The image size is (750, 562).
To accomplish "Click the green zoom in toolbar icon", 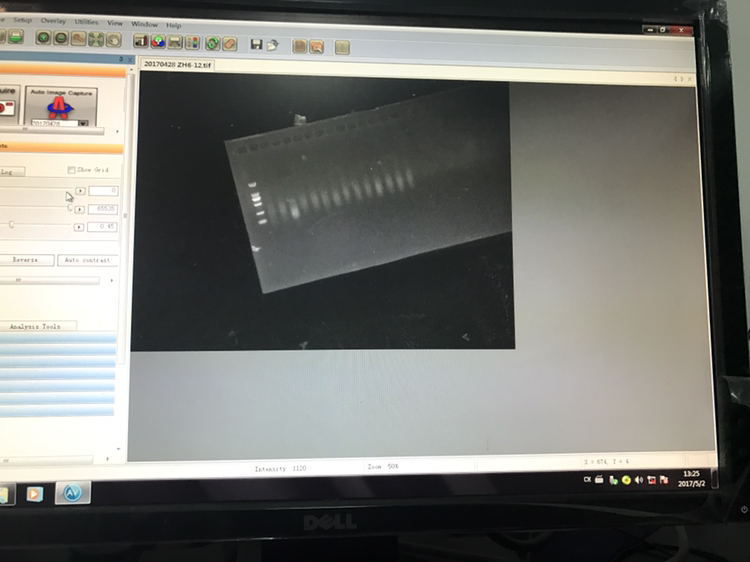I will (44, 38).
